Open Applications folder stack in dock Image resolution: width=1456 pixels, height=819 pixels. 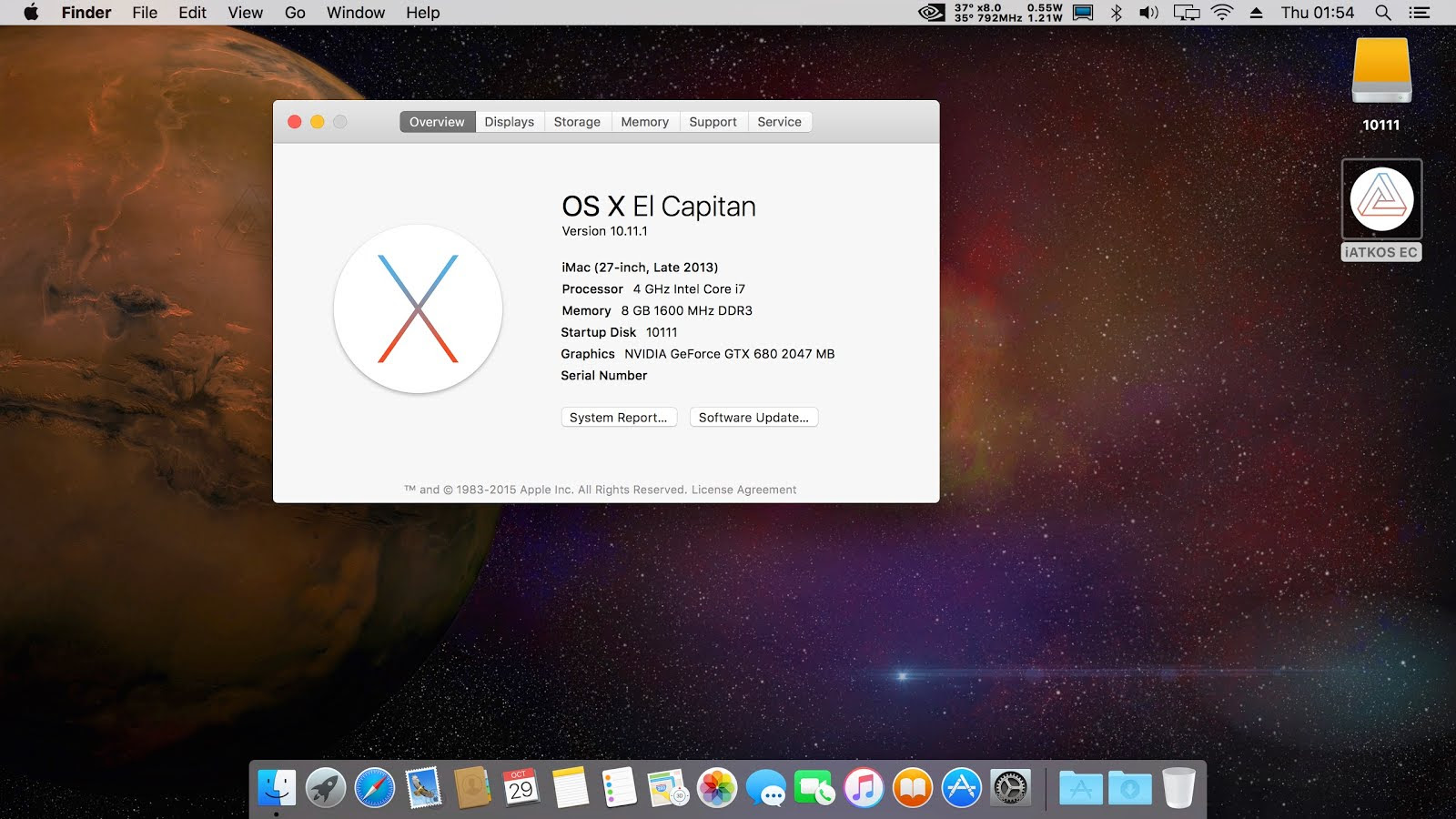pos(1080,788)
